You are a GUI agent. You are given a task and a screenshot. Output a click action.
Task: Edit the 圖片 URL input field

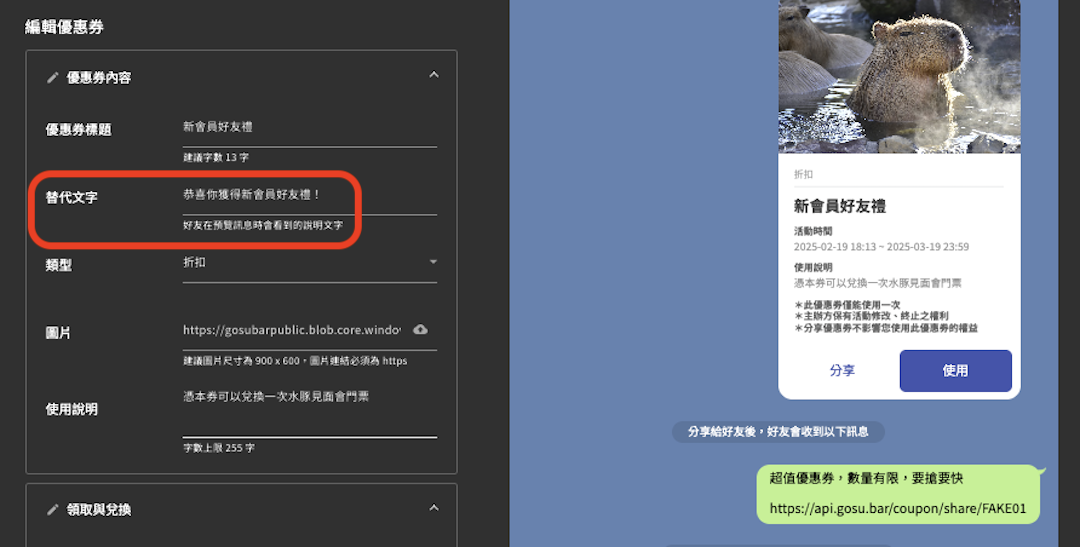(x=292, y=330)
